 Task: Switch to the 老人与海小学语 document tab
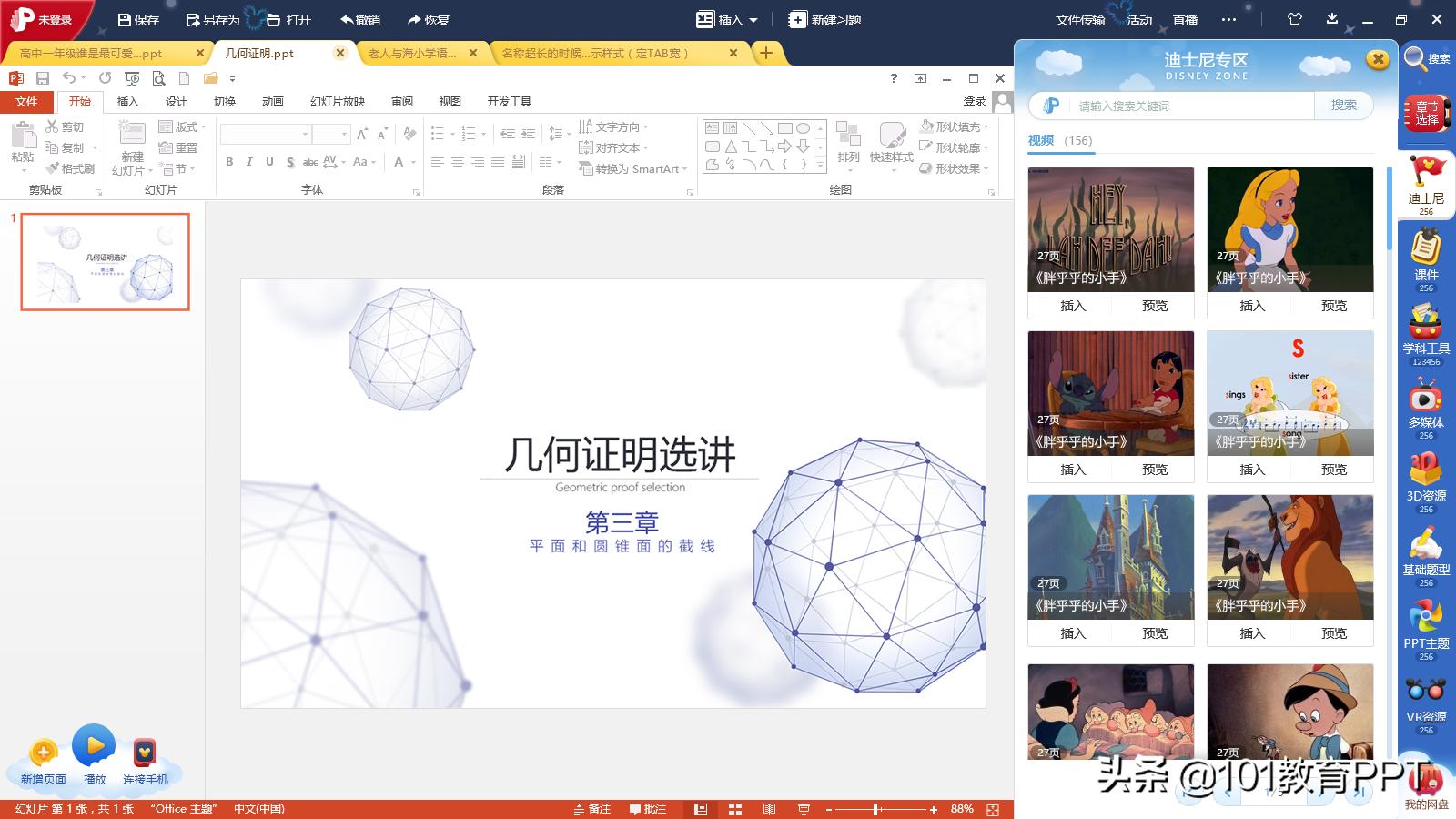coord(408,53)
